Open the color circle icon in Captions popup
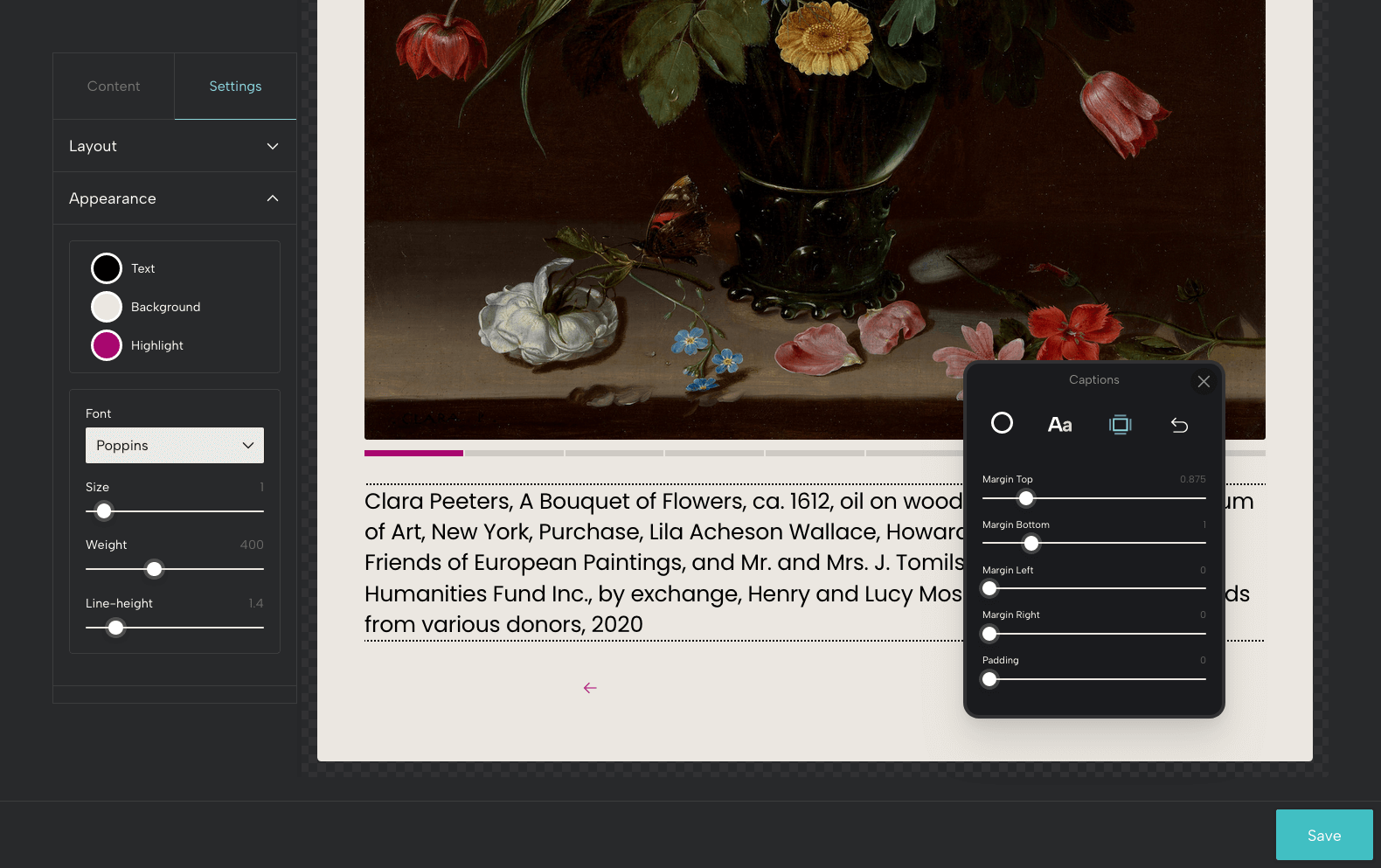 click(1002, 424)
